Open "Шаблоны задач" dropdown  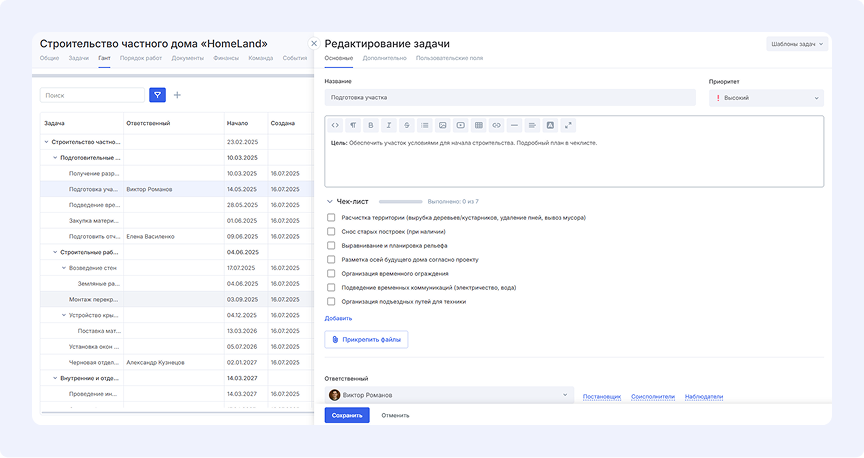pyautogui.click(x=797, y=44)
